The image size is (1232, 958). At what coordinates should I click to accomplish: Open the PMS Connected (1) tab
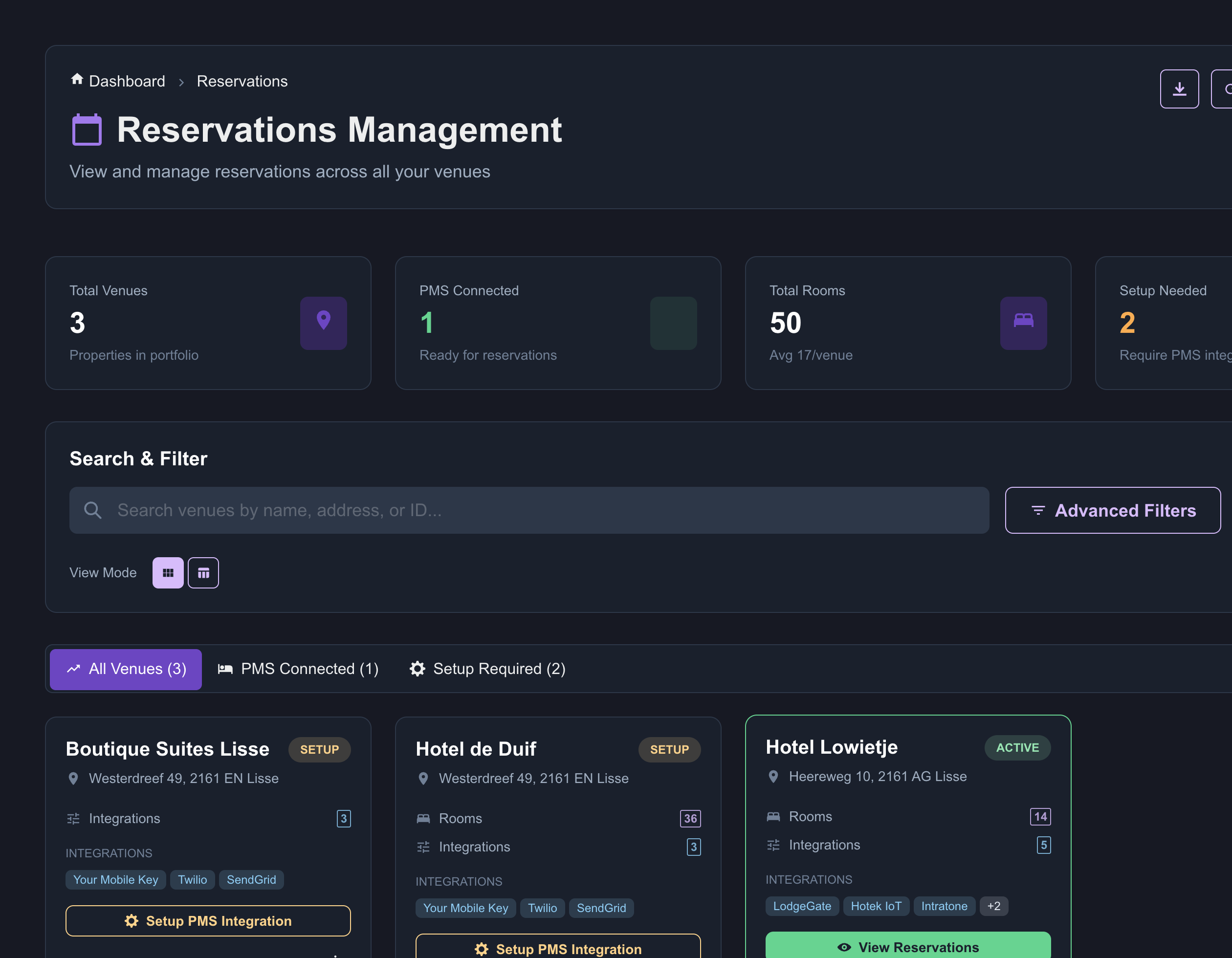coord(298,669)
